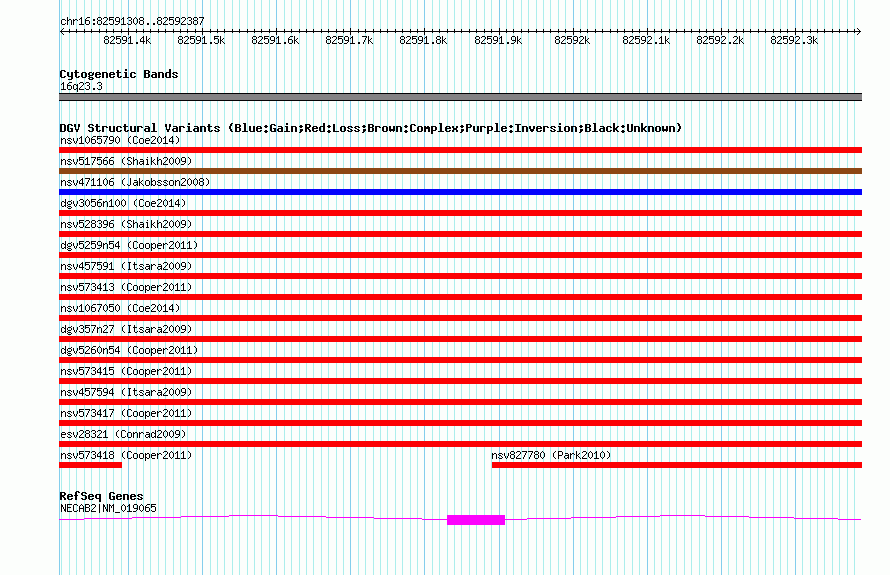
Task: Click the red bar of nsv827780
Action: (677, 465)
